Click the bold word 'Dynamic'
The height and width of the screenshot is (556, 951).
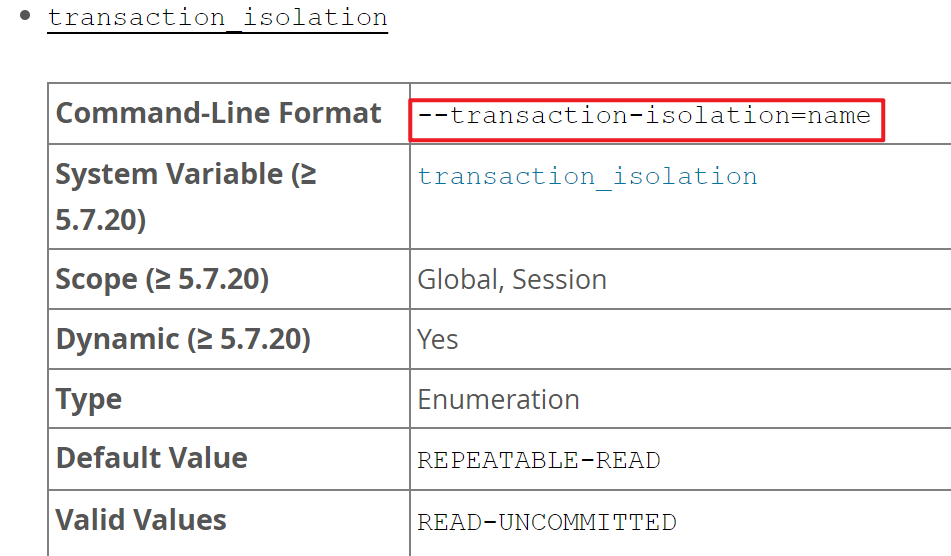coord(117,339)
